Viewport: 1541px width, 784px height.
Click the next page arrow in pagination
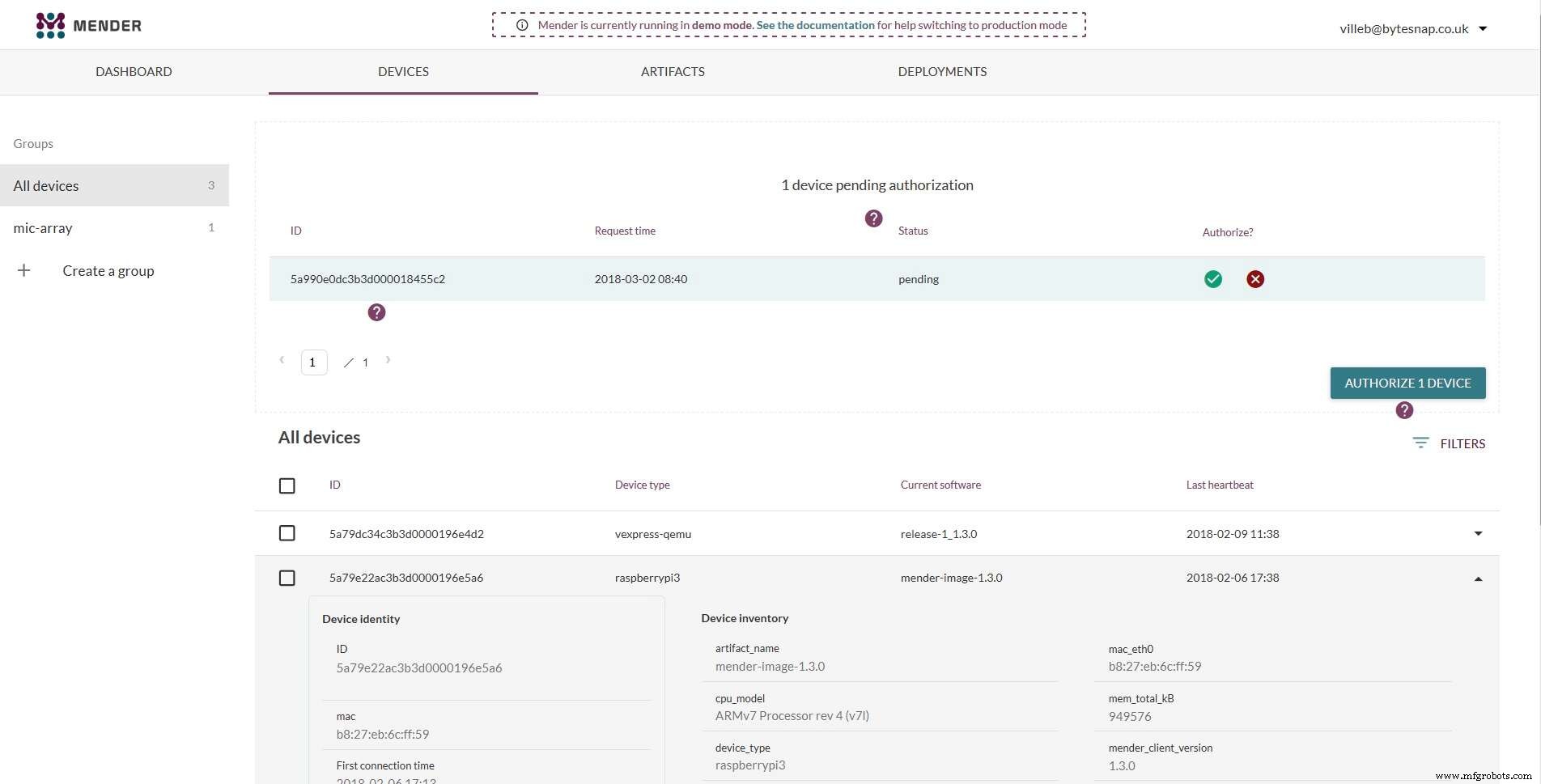(388, 360)
